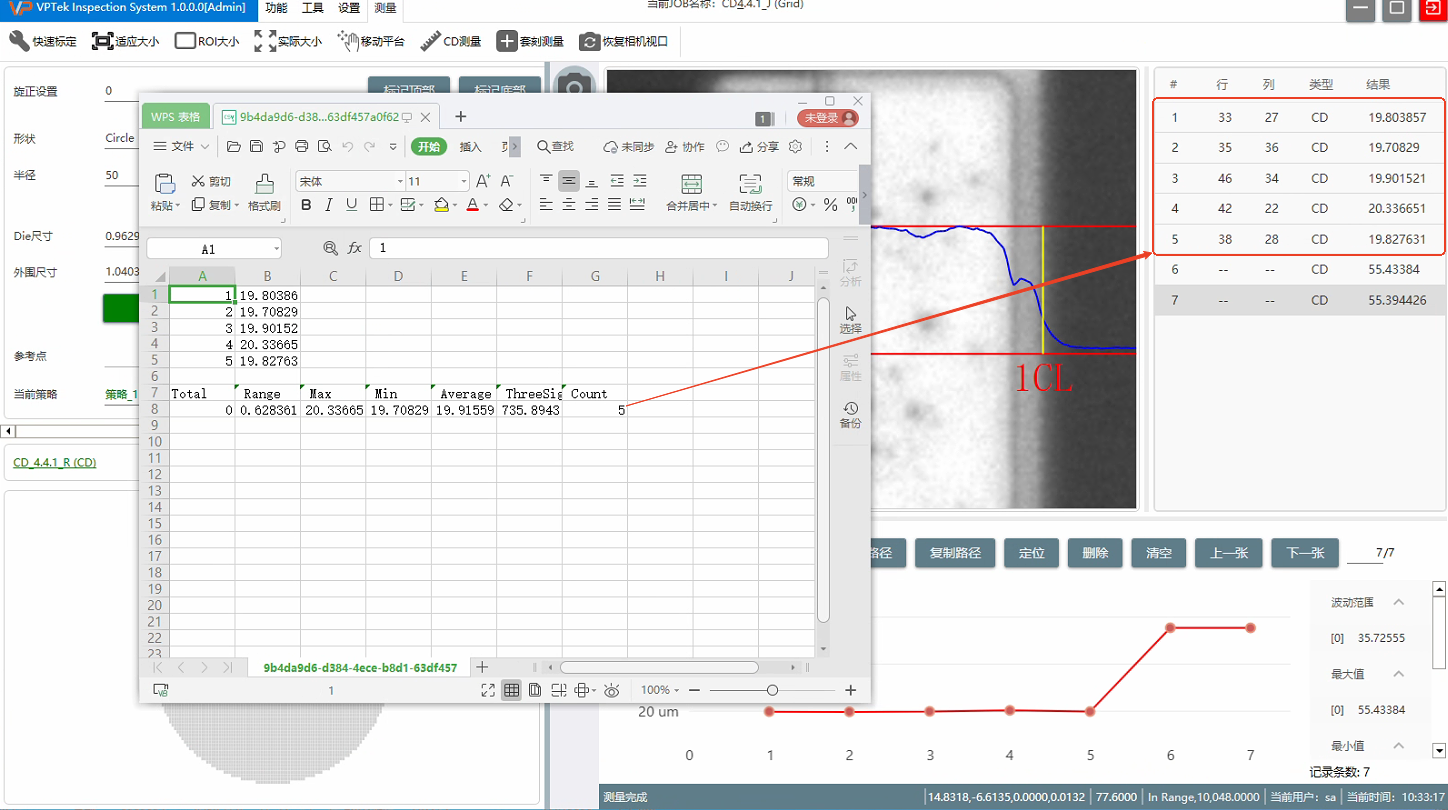Click the 分析 icon in WPS side panel
This screenshot has width=1448, height=810.
(850, 273)
